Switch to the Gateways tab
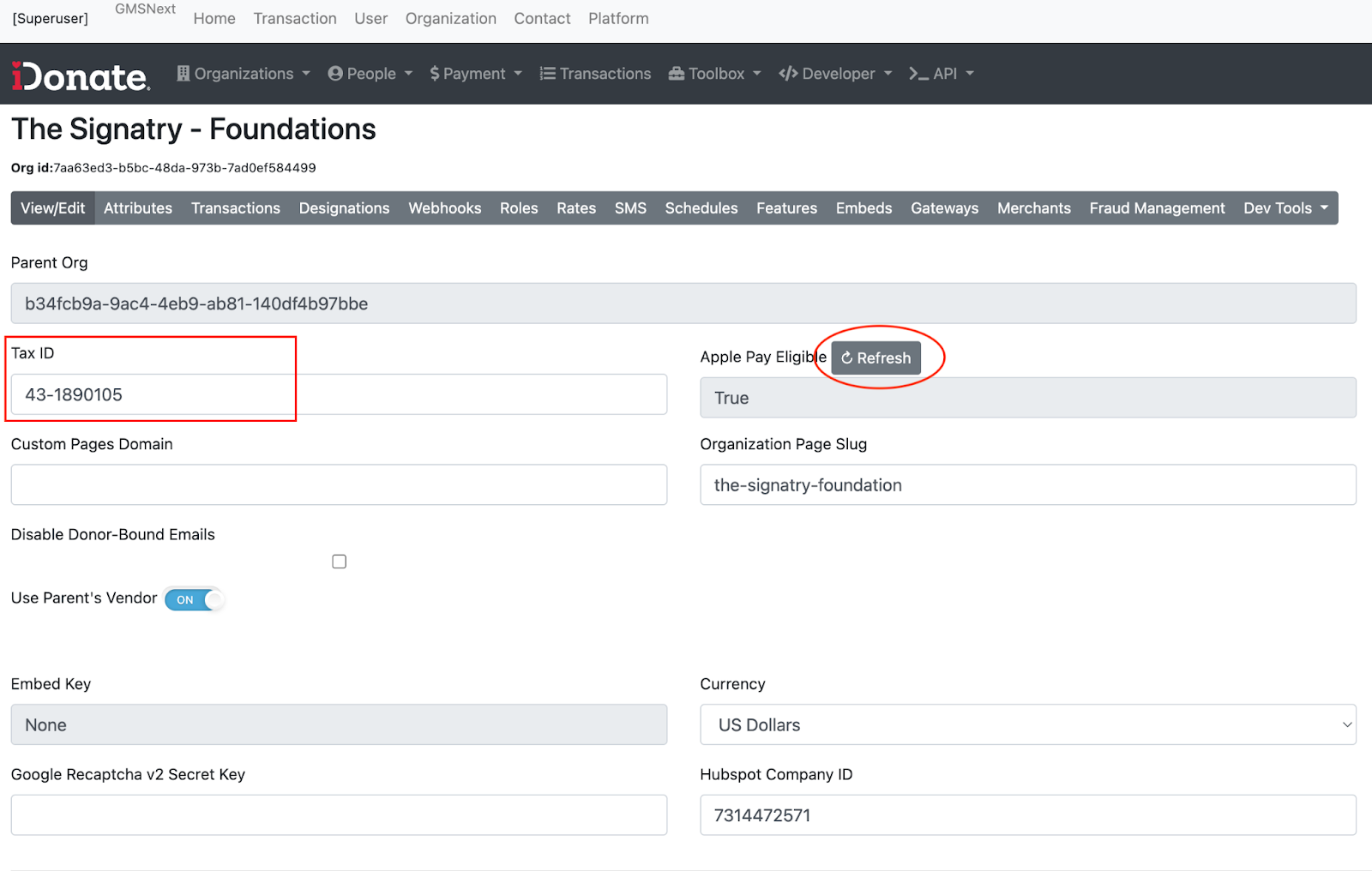 click(944, 208)
